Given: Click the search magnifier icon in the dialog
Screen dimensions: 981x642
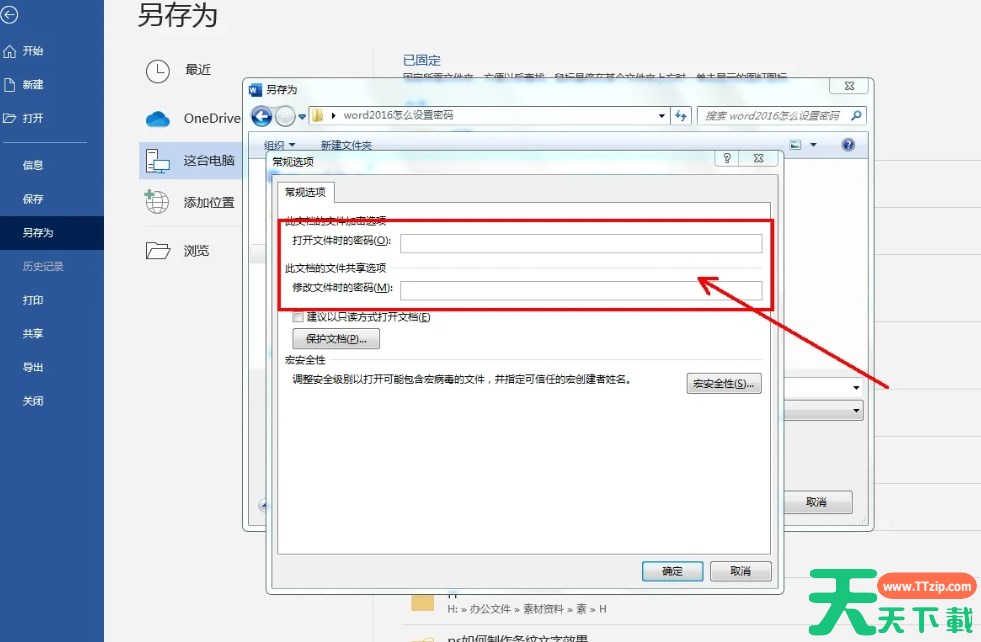Looking at the screenshot, I should (x=855, y=116).
